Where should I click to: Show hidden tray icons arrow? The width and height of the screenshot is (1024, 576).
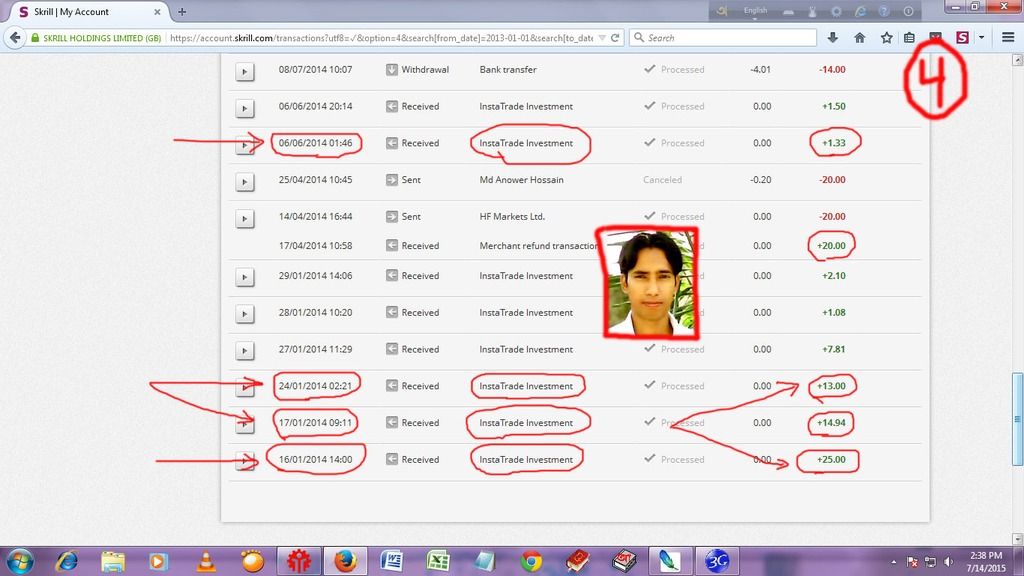[x=893, y=562]
